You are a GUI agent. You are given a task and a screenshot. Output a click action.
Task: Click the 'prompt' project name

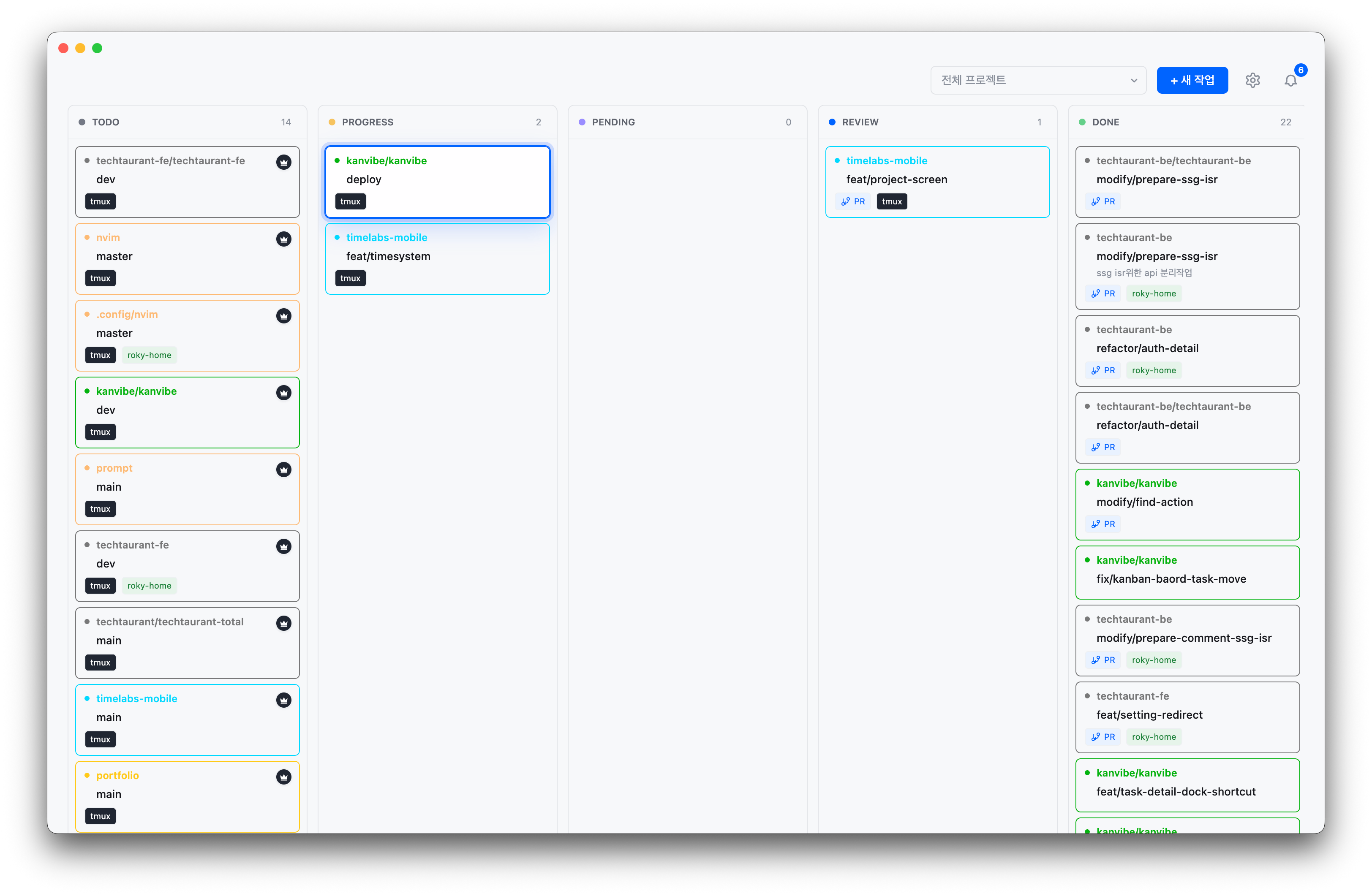tap(114, 468)
